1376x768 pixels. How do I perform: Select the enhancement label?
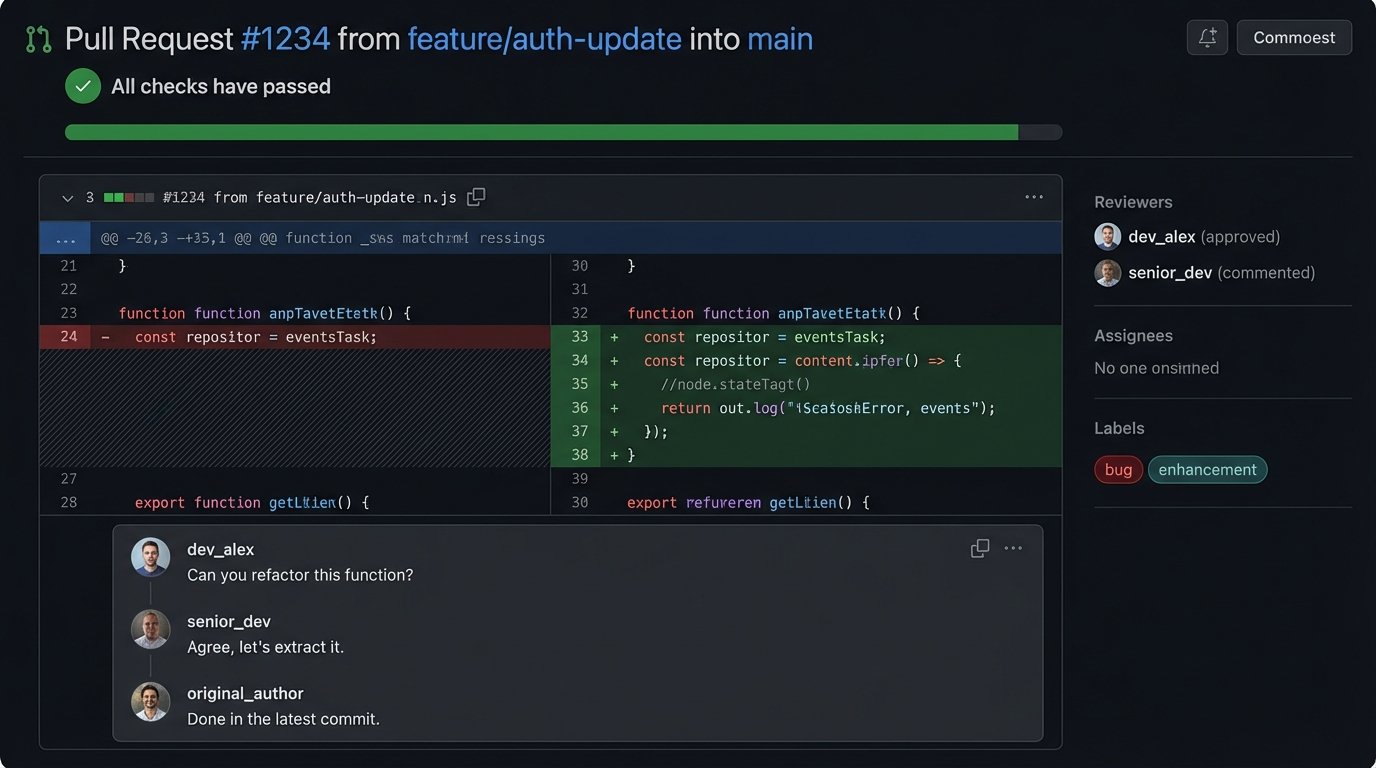point(1207,470)
